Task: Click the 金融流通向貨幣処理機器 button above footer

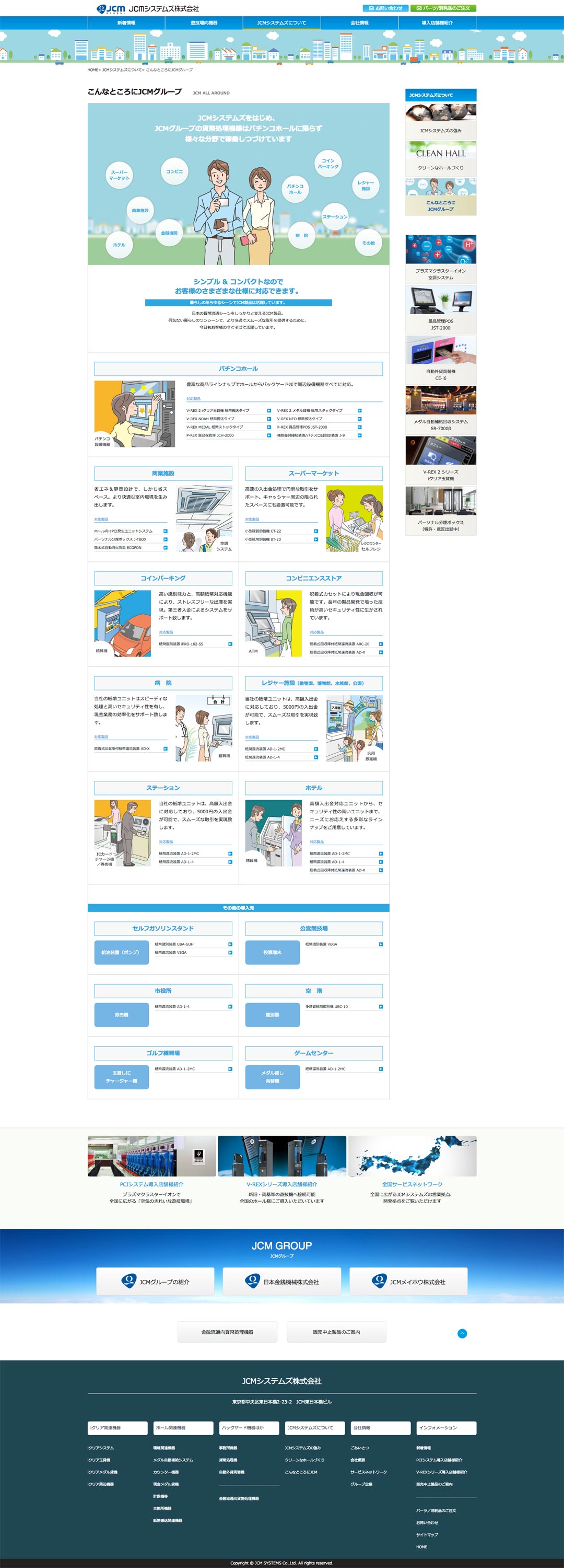Action: point(227,1332)
